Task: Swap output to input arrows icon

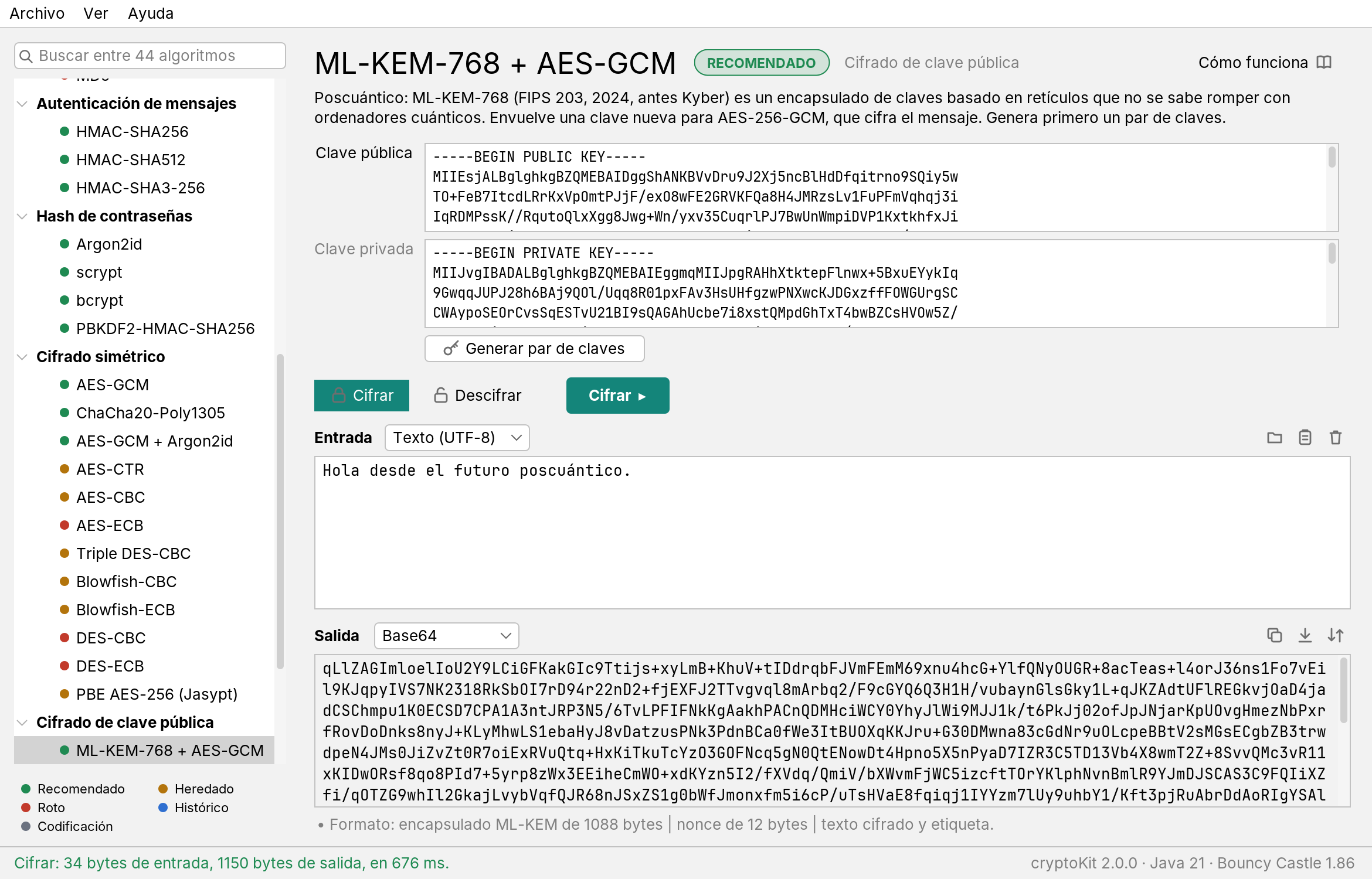Action: pyautogui.click(x=1336, y=635)
